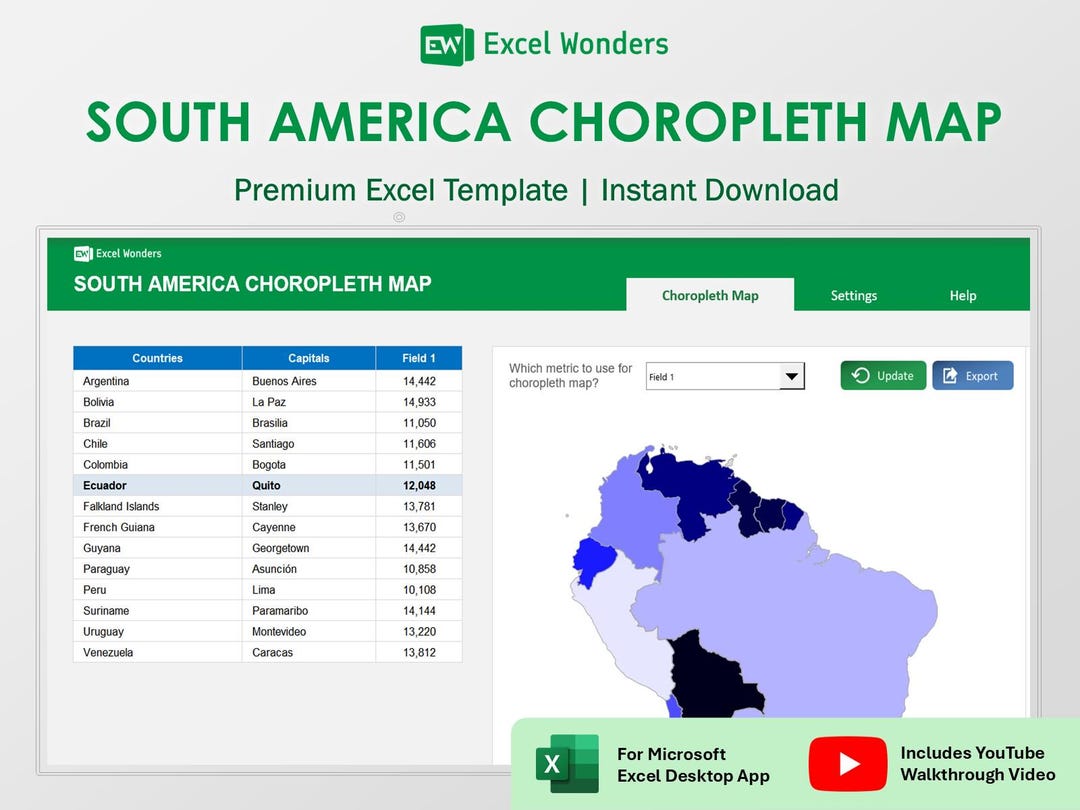Click the EW logo inside the app header
Viewport: 1080px width, 810px height.
83,253
